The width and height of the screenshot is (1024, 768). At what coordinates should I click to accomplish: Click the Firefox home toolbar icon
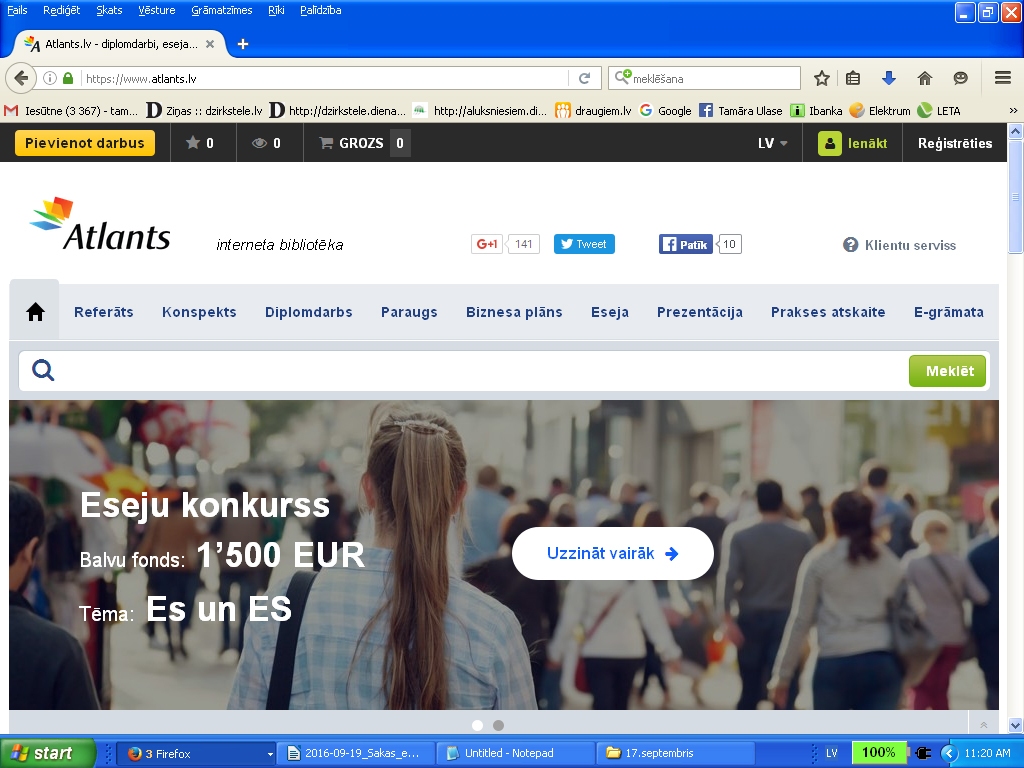click(x=925, y=78)
